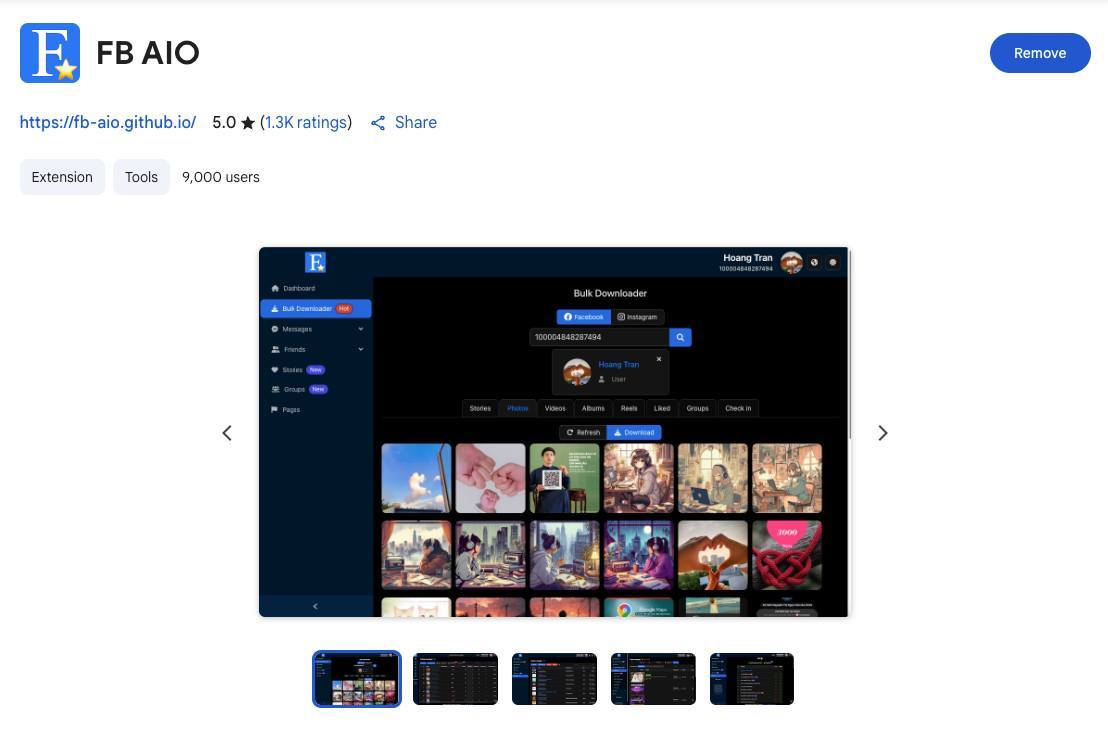Click the large Bulk Downloader preview image
1108x734 pixels.
point(554,432)
